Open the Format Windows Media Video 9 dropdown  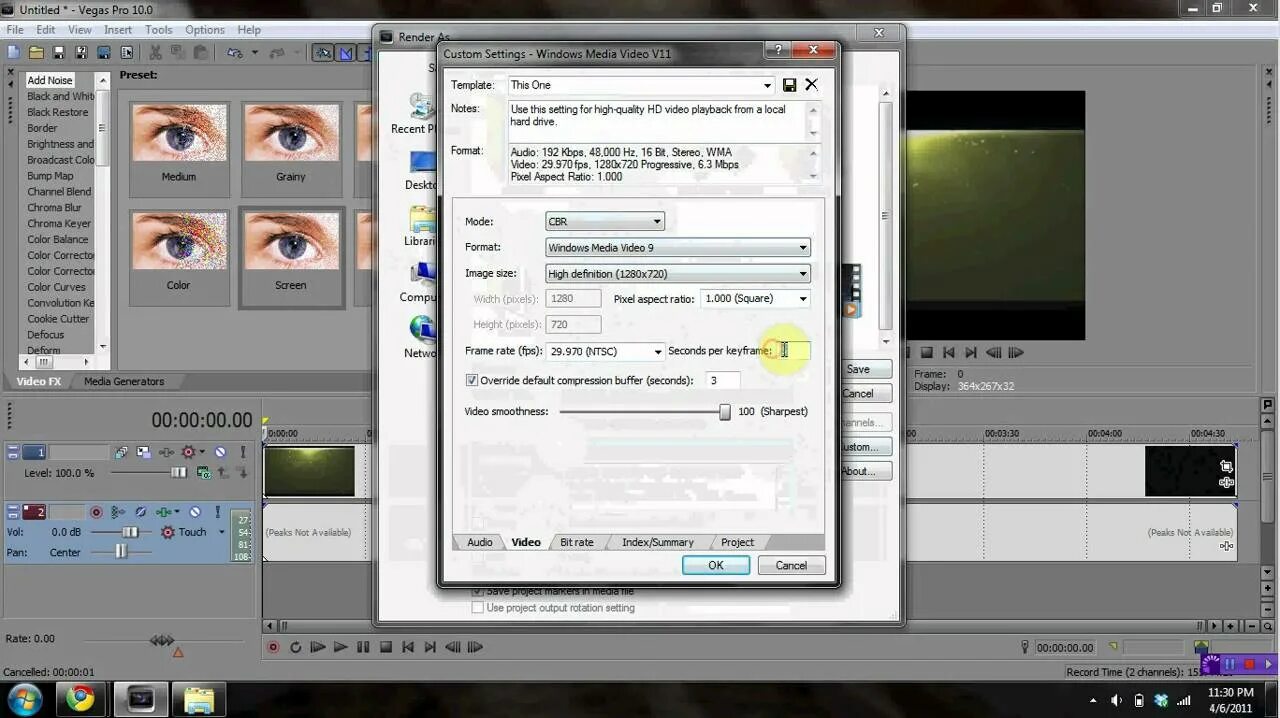(803, 247)
